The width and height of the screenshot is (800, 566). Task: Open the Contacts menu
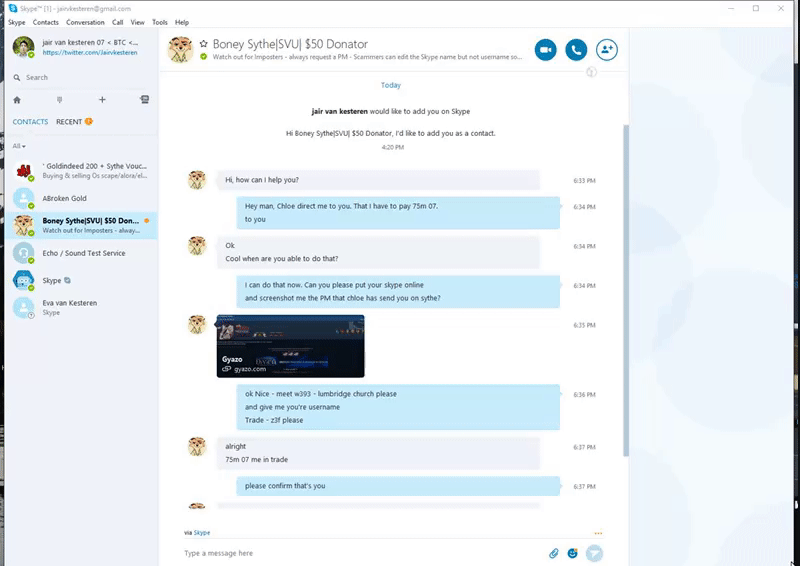pyautogui.click(x=45, y=22)
